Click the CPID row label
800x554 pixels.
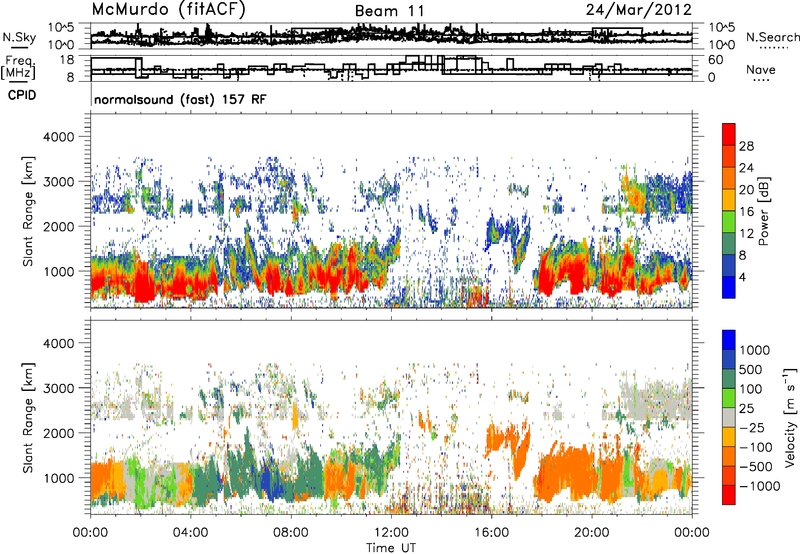(x=22, y=95)
